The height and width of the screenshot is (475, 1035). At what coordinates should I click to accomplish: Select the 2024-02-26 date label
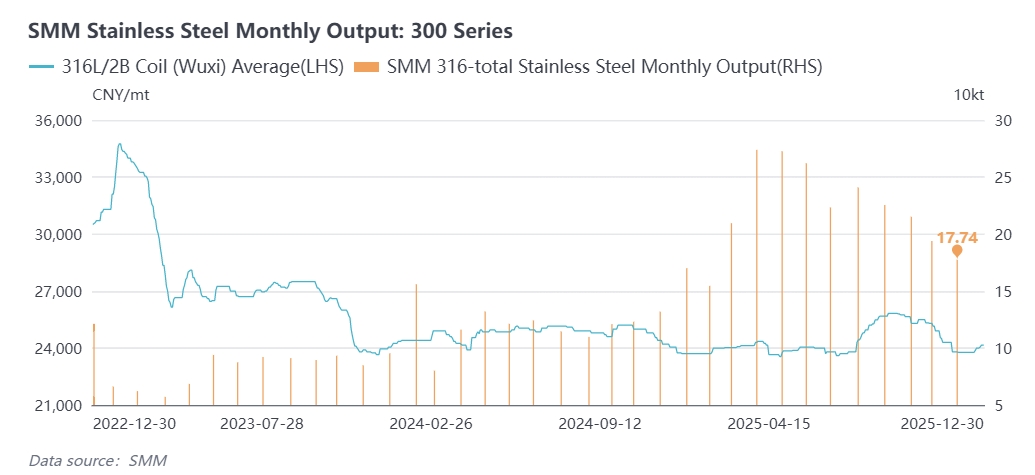click(x=430, y=424)
